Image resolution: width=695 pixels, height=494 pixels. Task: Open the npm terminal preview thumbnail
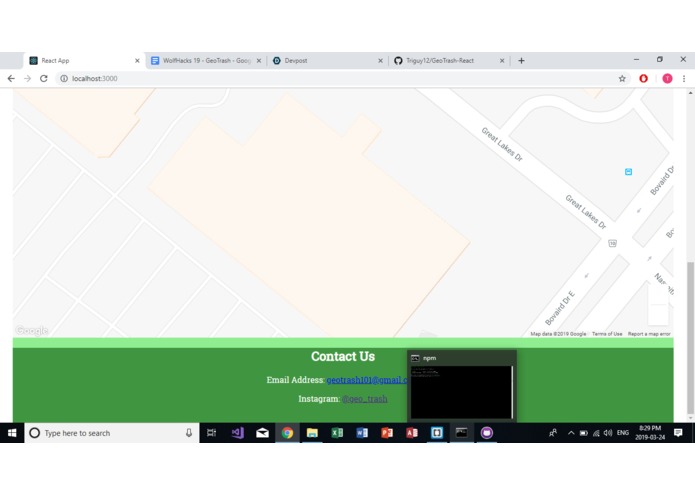[461, 385]
